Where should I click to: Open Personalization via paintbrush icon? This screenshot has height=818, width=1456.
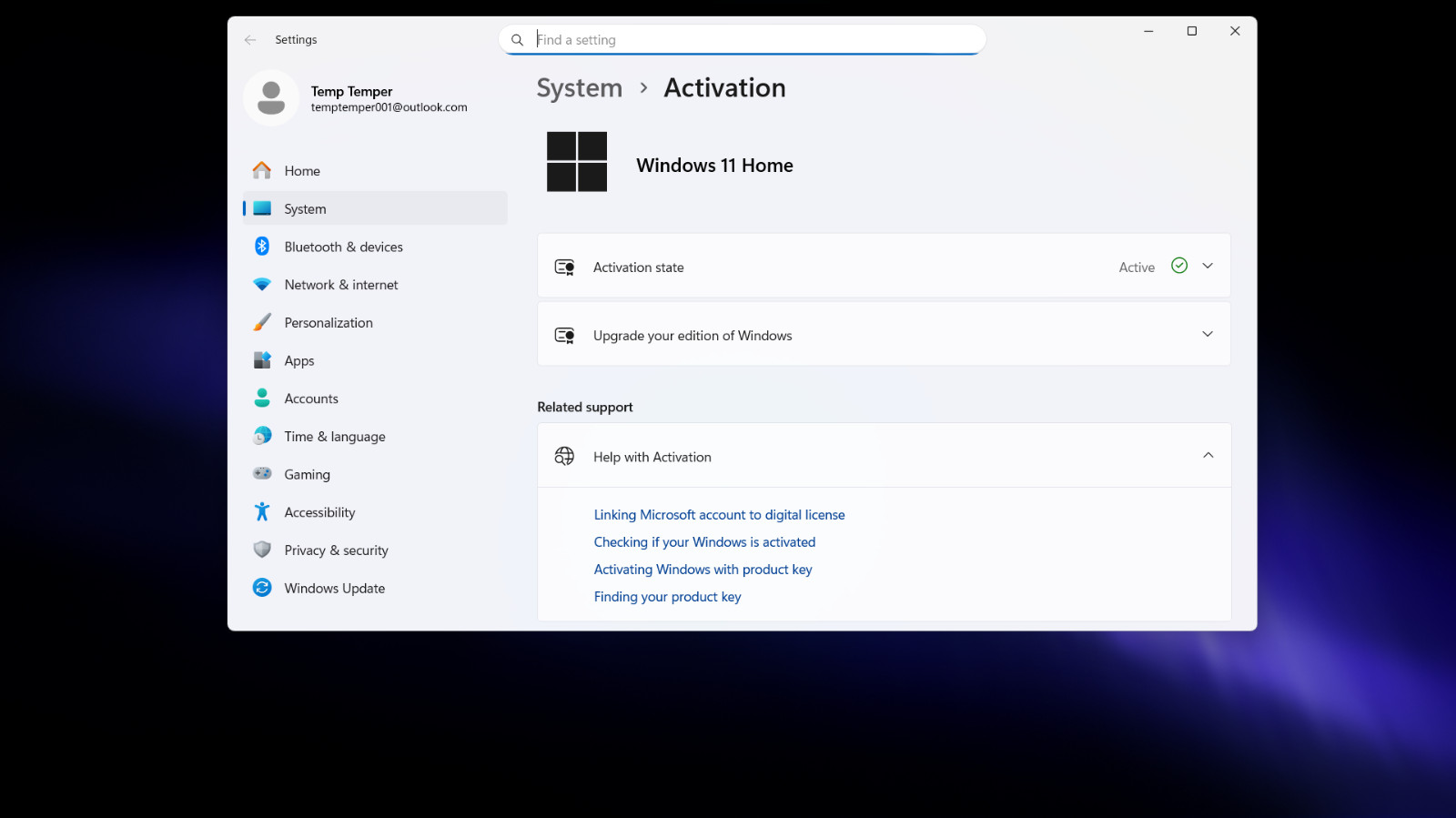(x=262, y=322)
